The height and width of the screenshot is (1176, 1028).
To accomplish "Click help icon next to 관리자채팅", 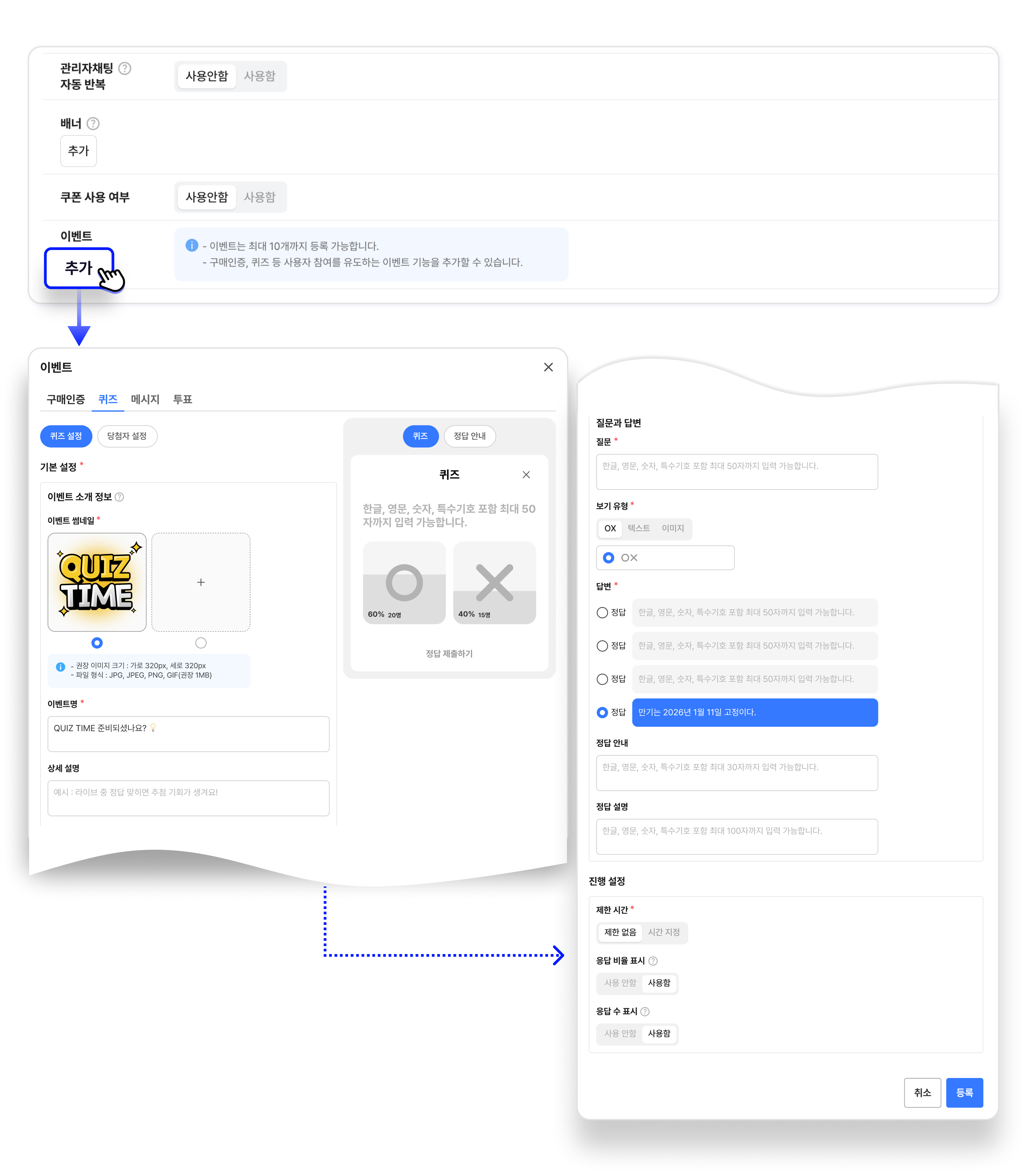I will coord(124,68).
